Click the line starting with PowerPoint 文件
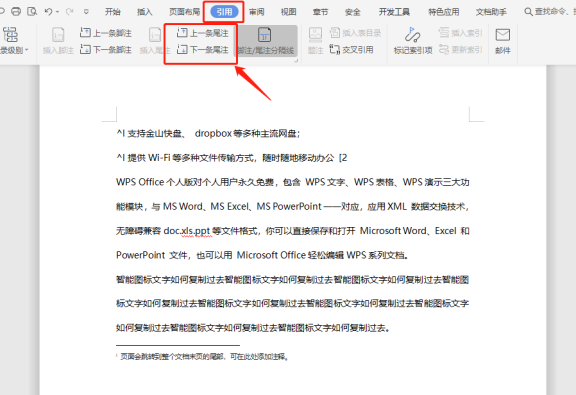The width and height of the screenshot is (576, 395). pyautogui.click(x=262, y=255)
